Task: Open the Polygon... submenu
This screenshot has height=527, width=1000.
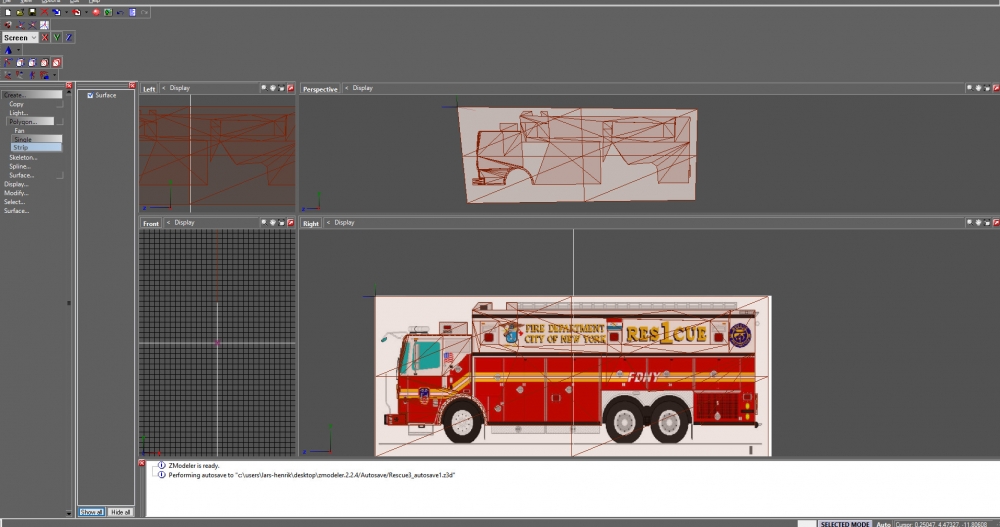Action: pos(30,121)
